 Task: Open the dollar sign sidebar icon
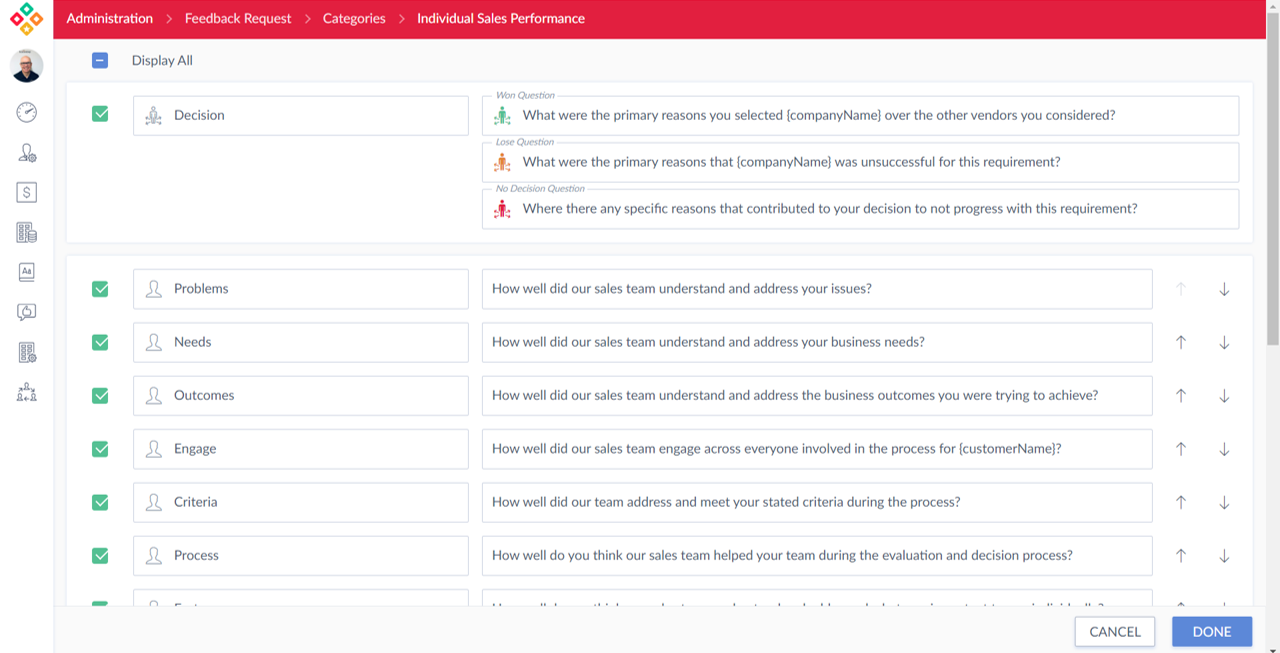coord(27,192)
